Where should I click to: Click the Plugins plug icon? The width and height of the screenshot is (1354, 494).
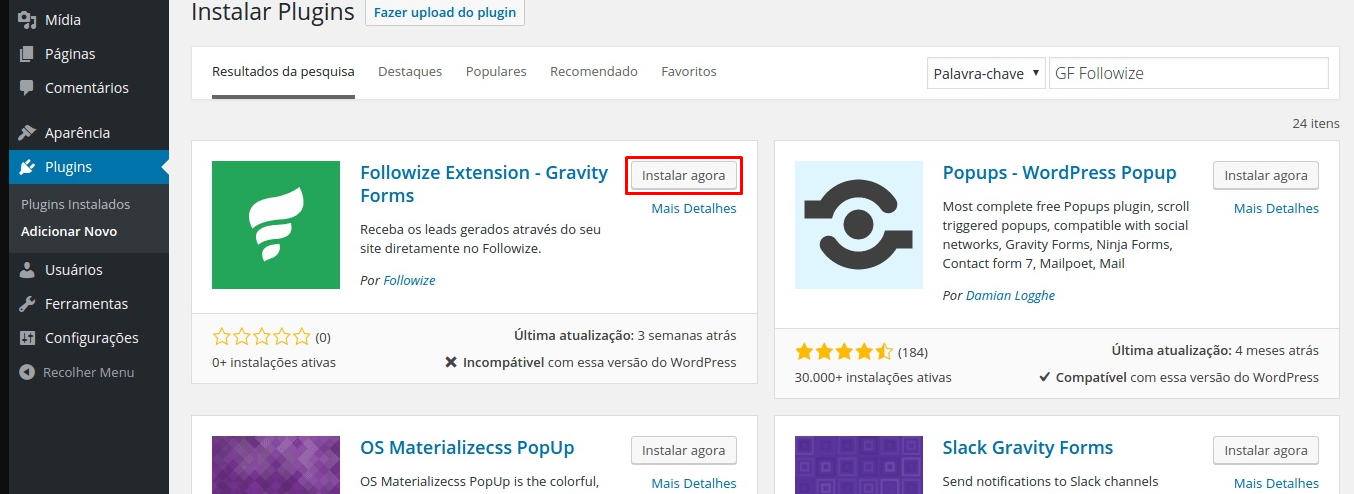27,167
